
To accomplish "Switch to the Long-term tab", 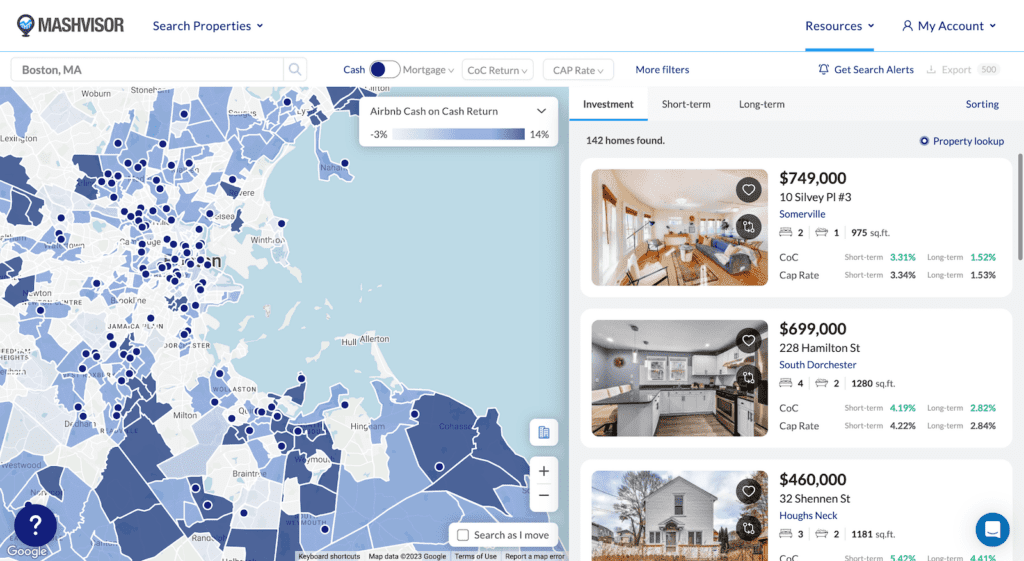I will [x=761, y=104].
